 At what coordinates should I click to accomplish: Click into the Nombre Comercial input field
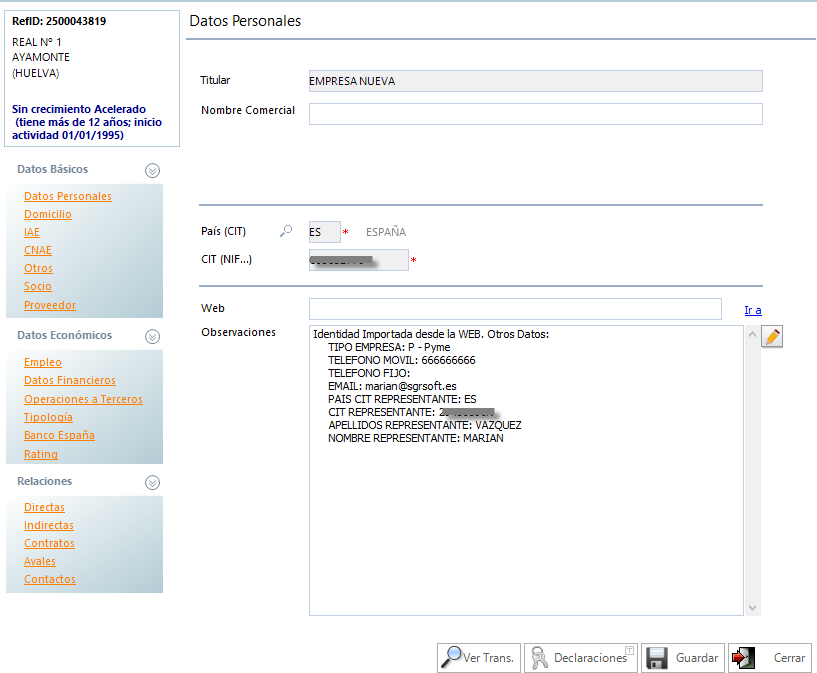[x=535, y=114]
